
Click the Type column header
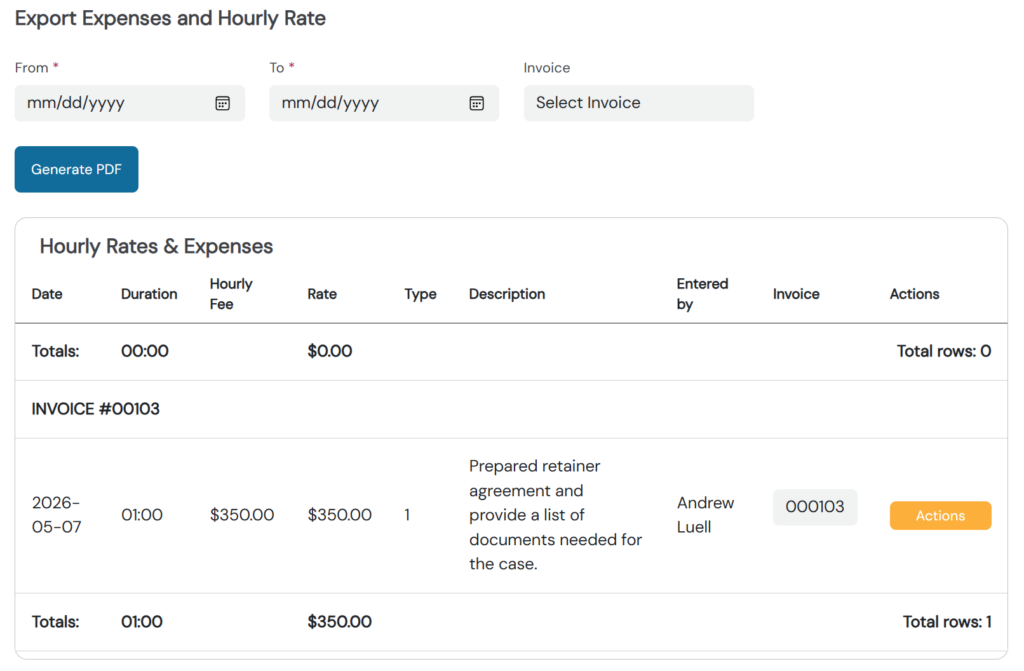pyautogui.click(x=420, y=294)
